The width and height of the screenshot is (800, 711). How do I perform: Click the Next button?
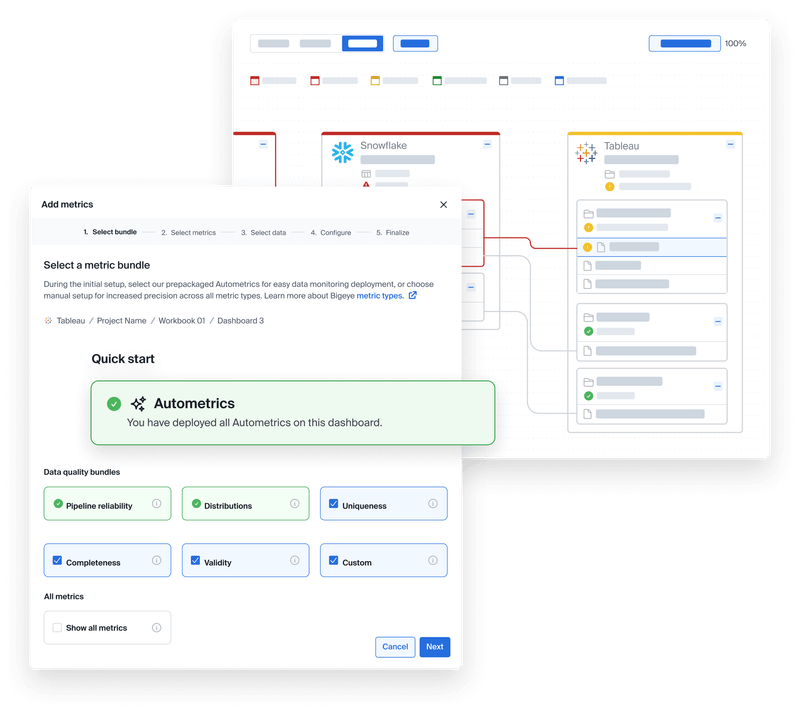(x=434, y=647)
